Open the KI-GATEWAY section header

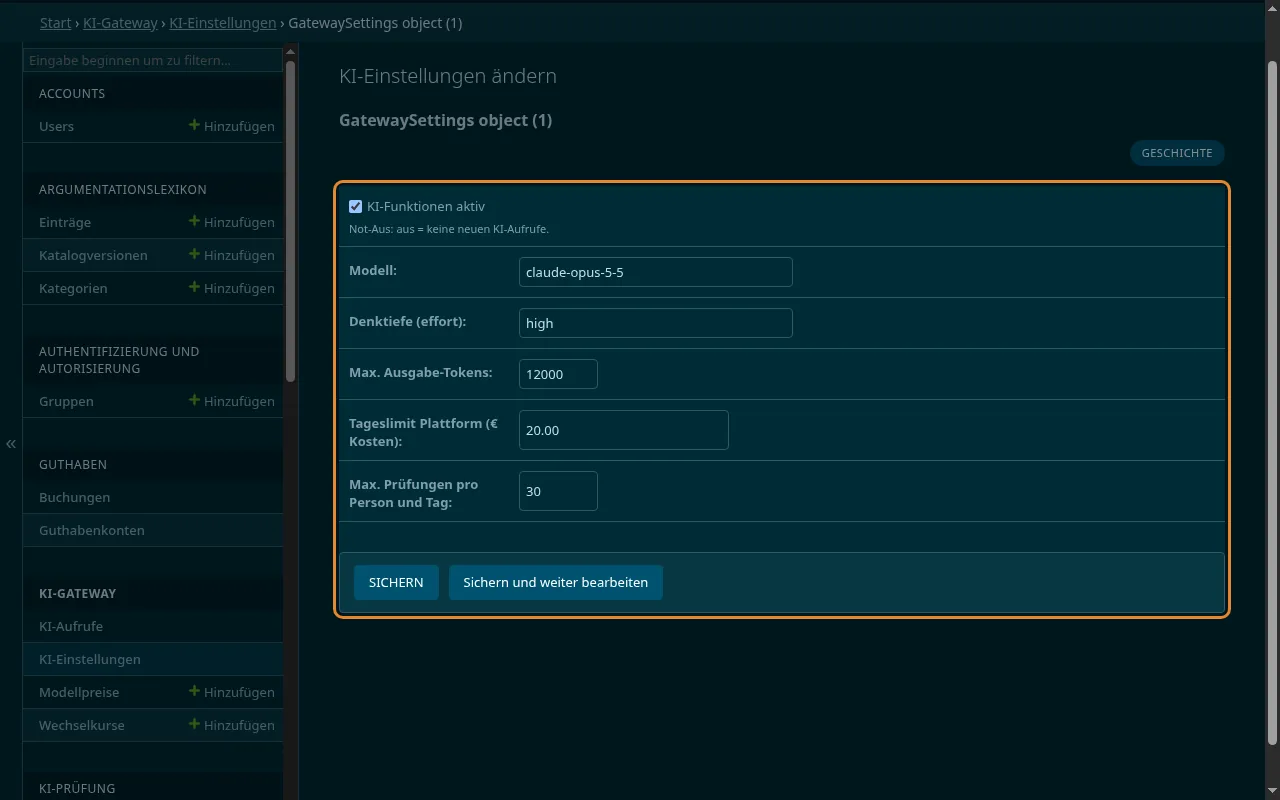point(78,593)
